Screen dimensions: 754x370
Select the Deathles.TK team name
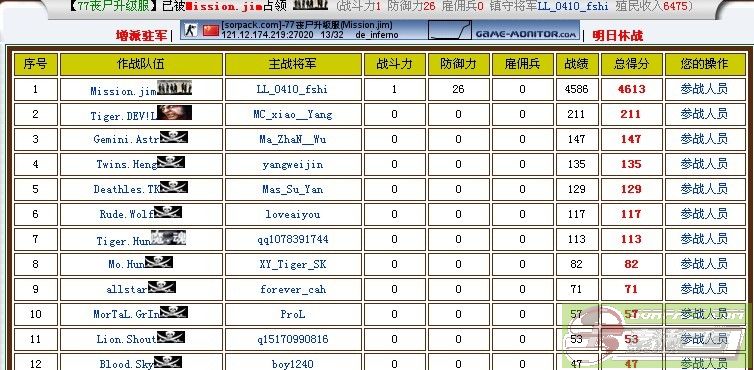[x=126, y=190]
